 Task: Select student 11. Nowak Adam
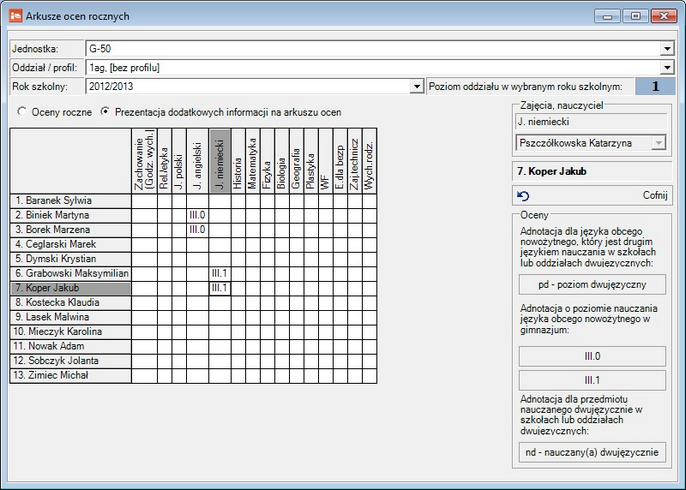(70, 346)
